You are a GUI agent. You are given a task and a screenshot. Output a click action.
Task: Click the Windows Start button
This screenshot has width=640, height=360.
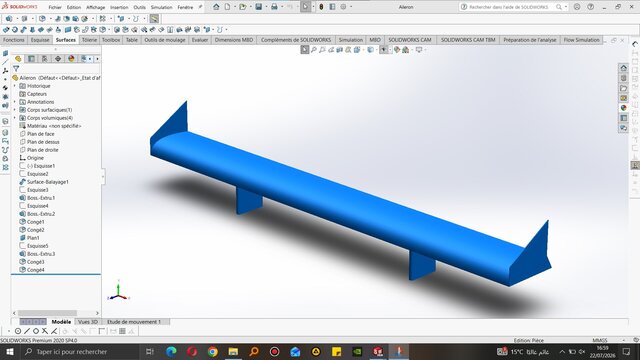pos(10,351)
